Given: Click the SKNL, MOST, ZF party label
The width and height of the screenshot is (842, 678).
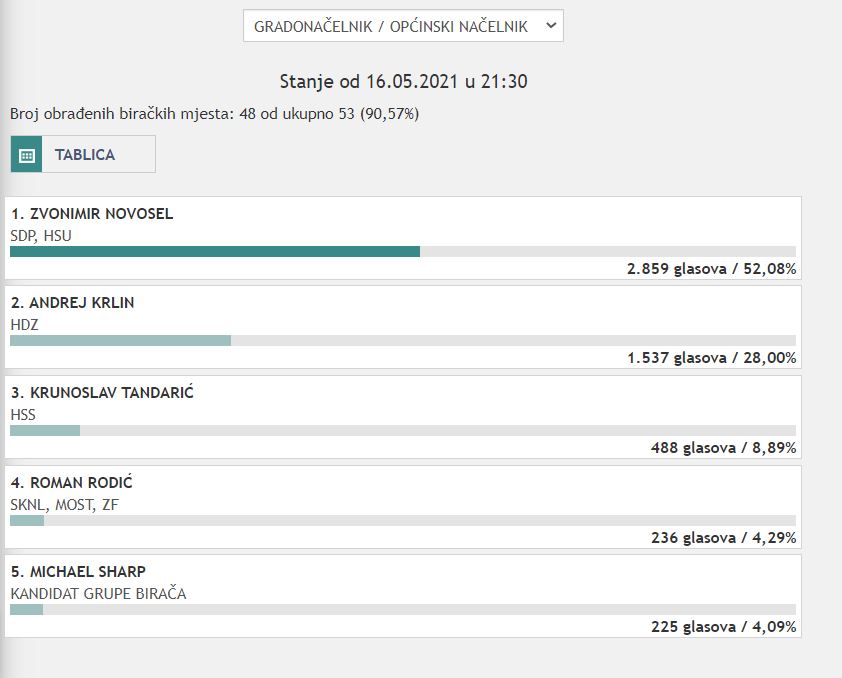Looking at the screenshot, I should (x=64, y=505).
